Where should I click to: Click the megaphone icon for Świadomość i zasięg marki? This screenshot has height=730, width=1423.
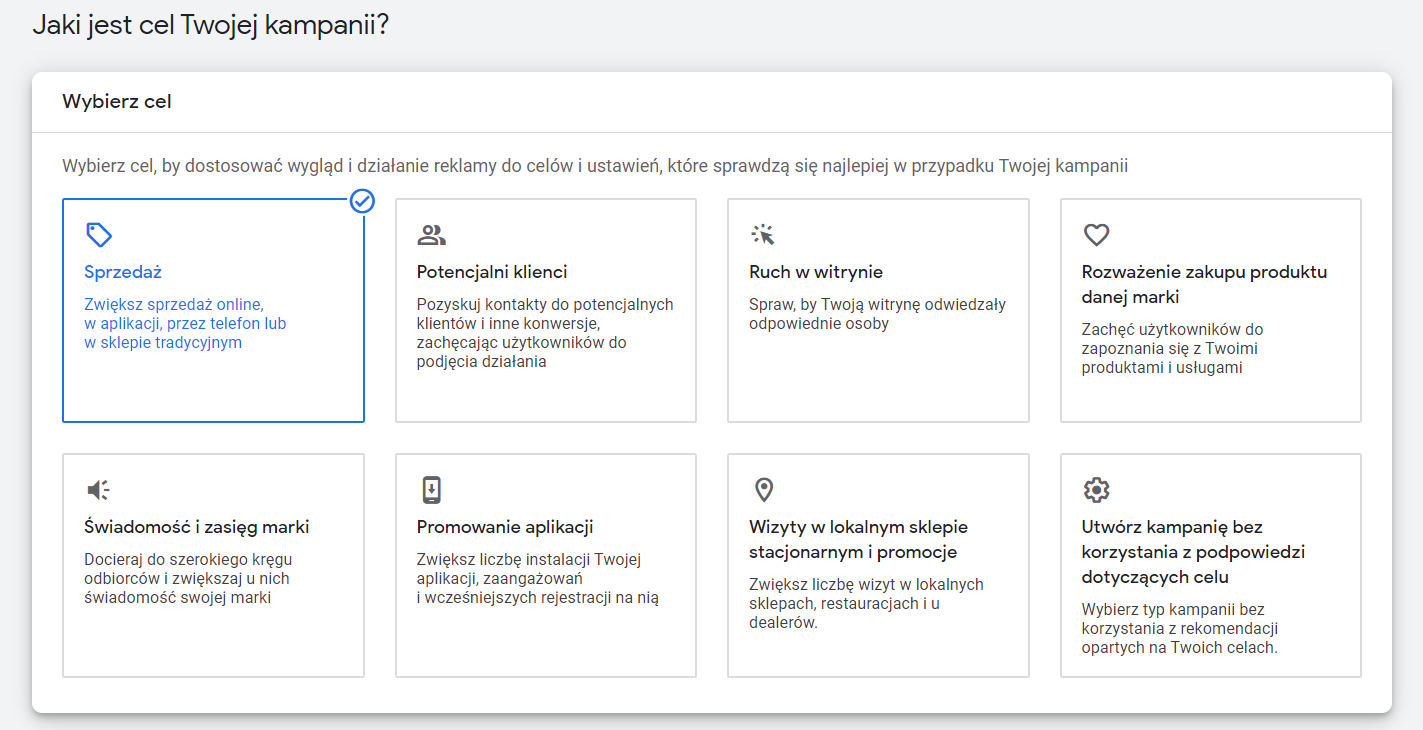tap(98, 490)
